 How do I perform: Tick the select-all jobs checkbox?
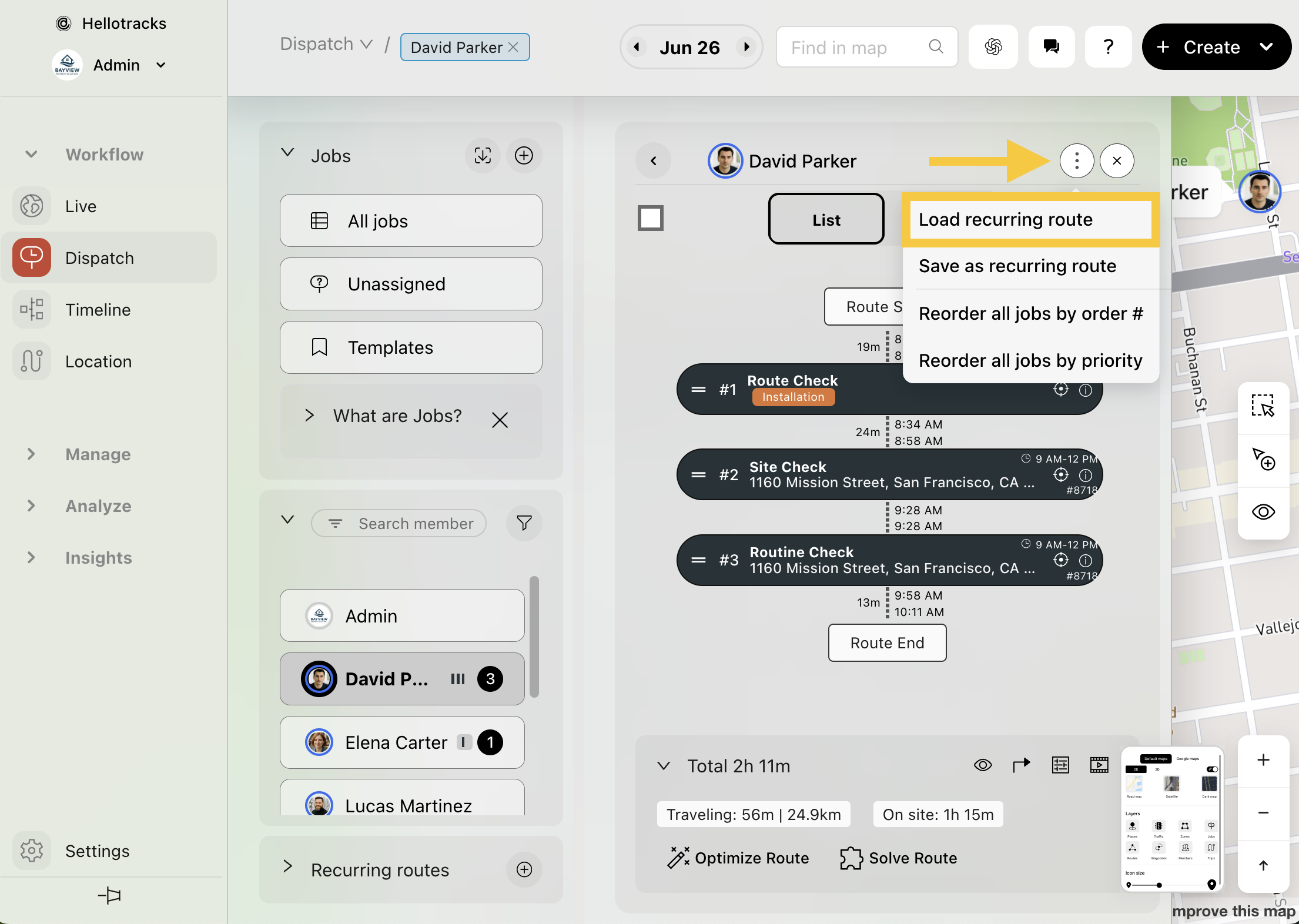pos(651,218)
